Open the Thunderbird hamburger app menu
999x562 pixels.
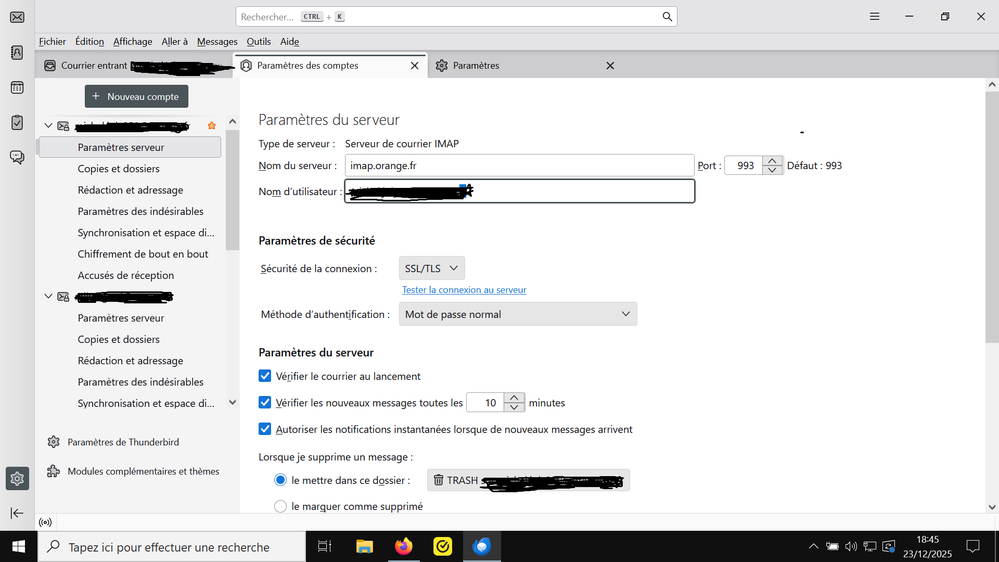(874, 17)
